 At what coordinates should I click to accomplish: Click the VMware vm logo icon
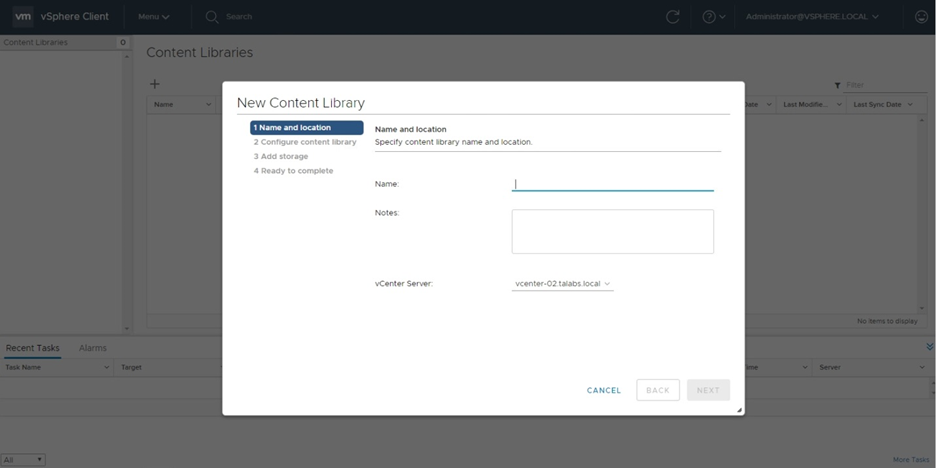23,17
